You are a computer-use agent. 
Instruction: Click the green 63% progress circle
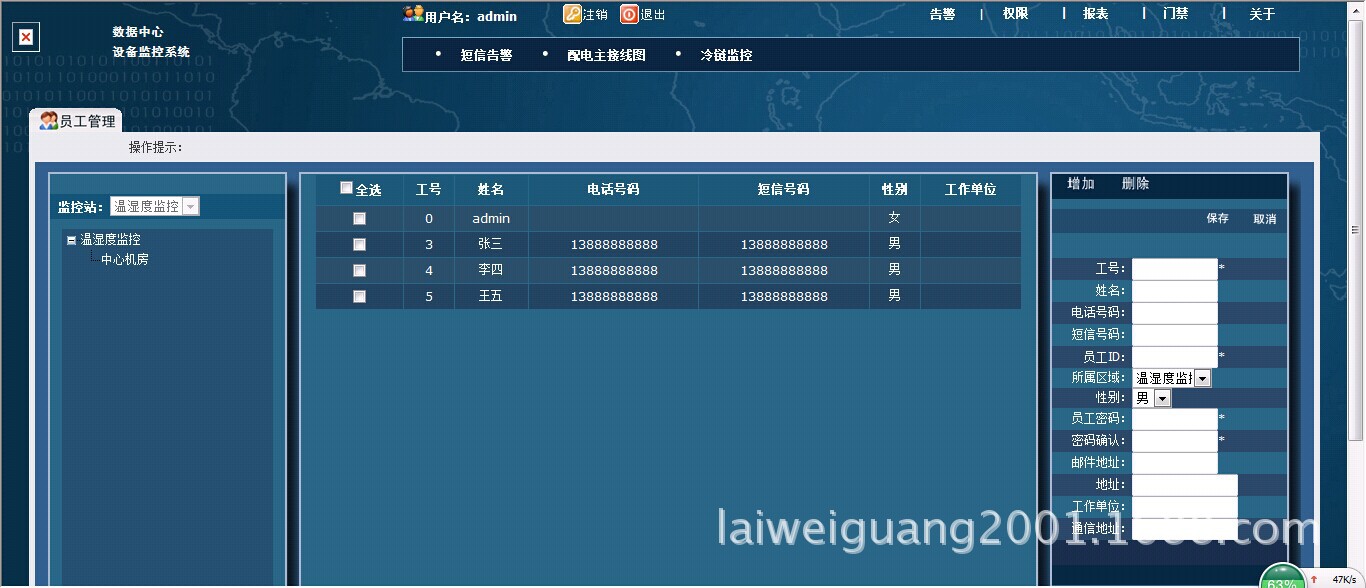tap(1283, 579)
